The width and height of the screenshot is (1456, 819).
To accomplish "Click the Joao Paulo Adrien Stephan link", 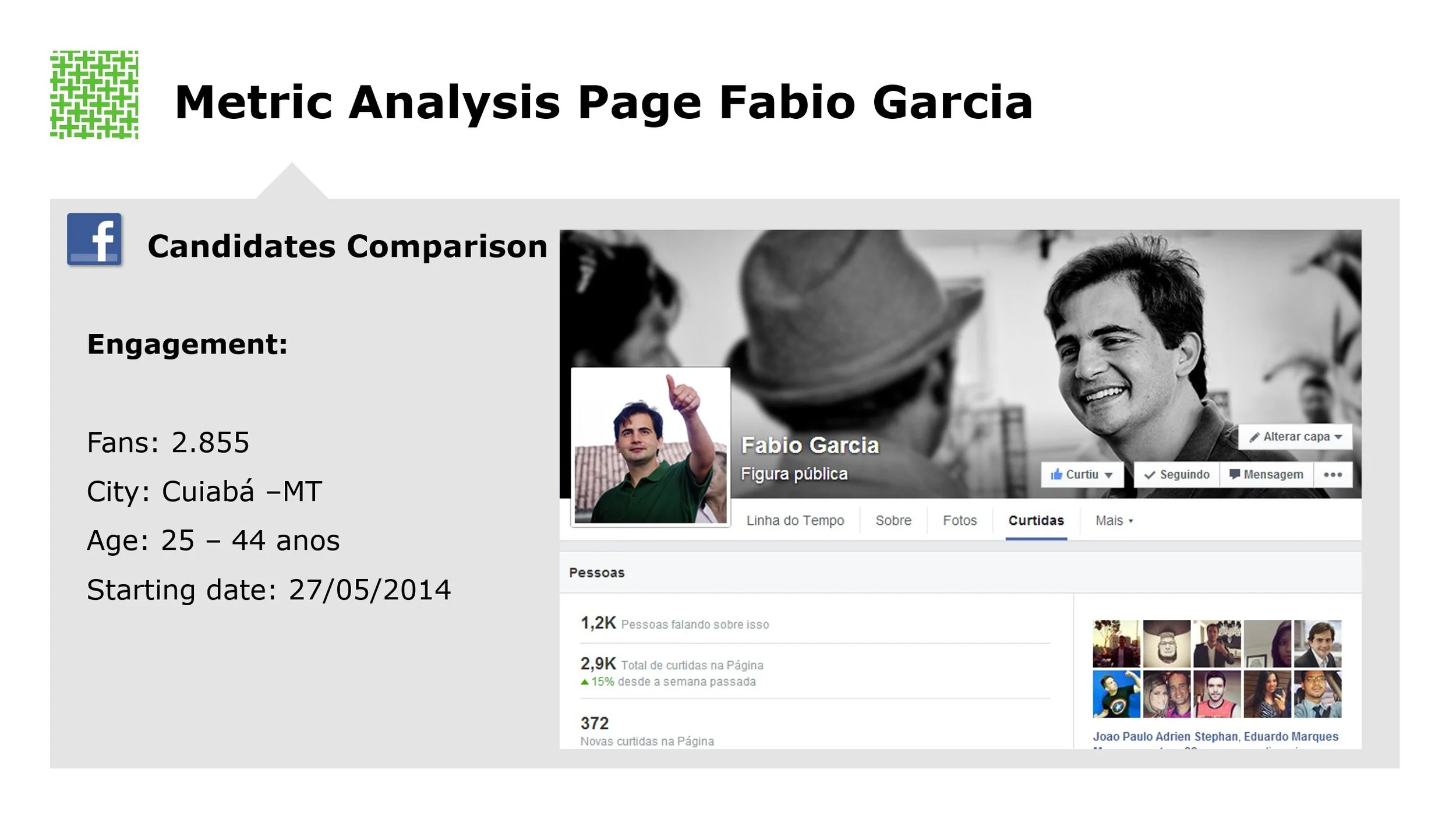I will pos(1165,737).
